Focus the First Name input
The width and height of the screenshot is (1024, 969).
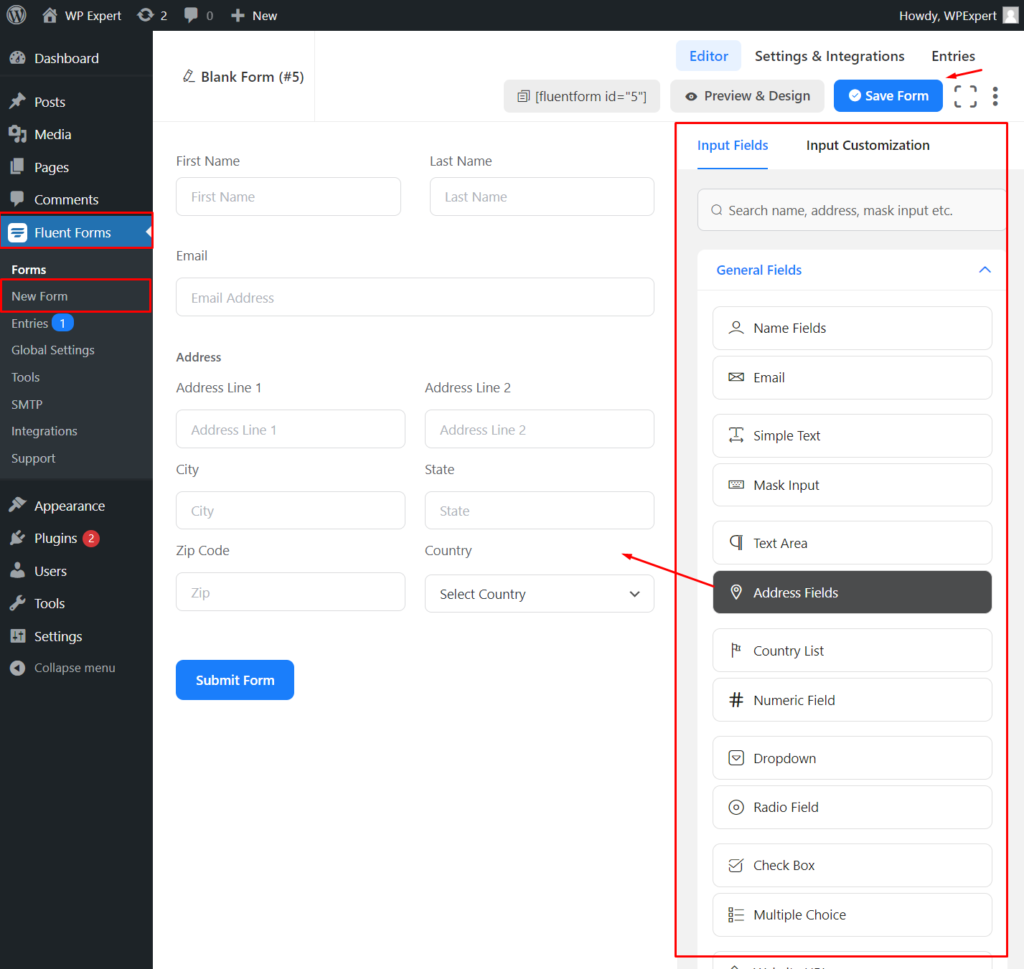pos(288,197)
